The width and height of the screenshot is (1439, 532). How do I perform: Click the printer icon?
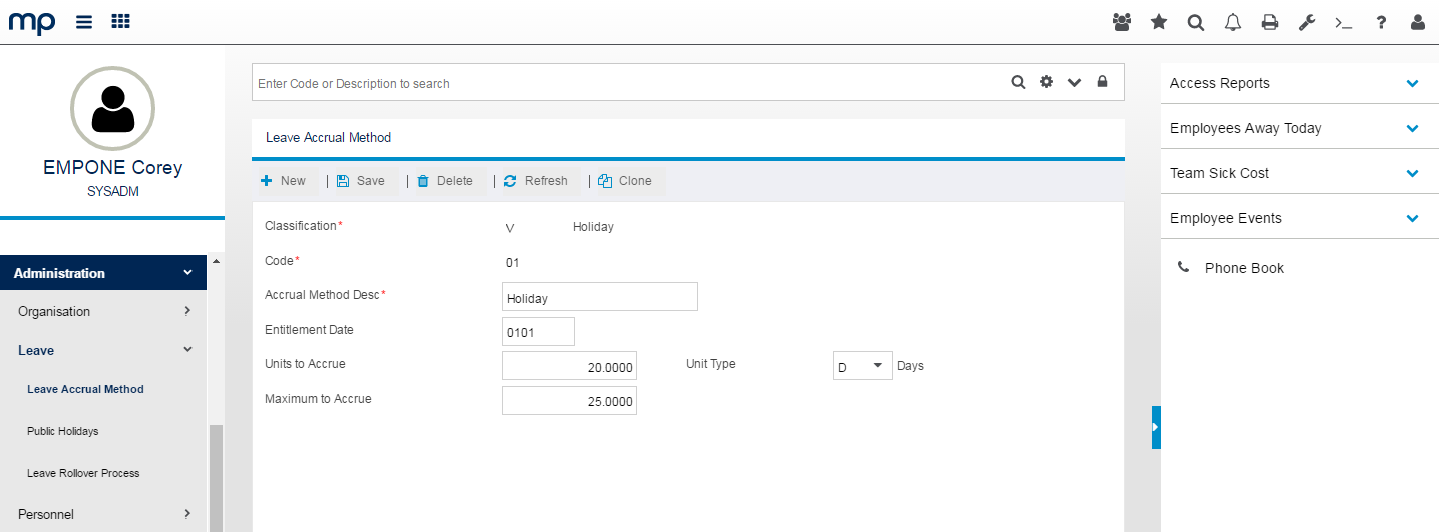coord(1270,22)
